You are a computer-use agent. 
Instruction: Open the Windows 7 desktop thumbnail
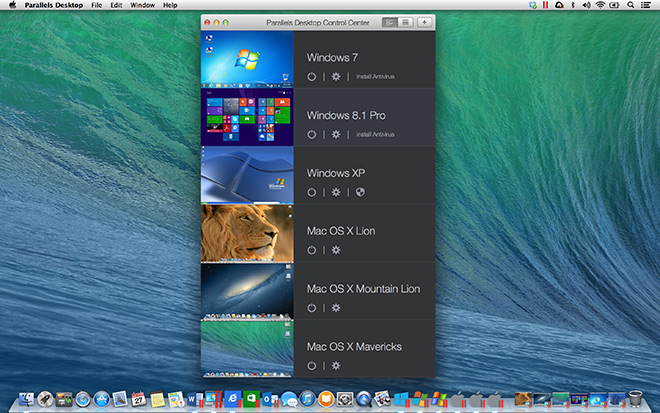tap(247, 59)
